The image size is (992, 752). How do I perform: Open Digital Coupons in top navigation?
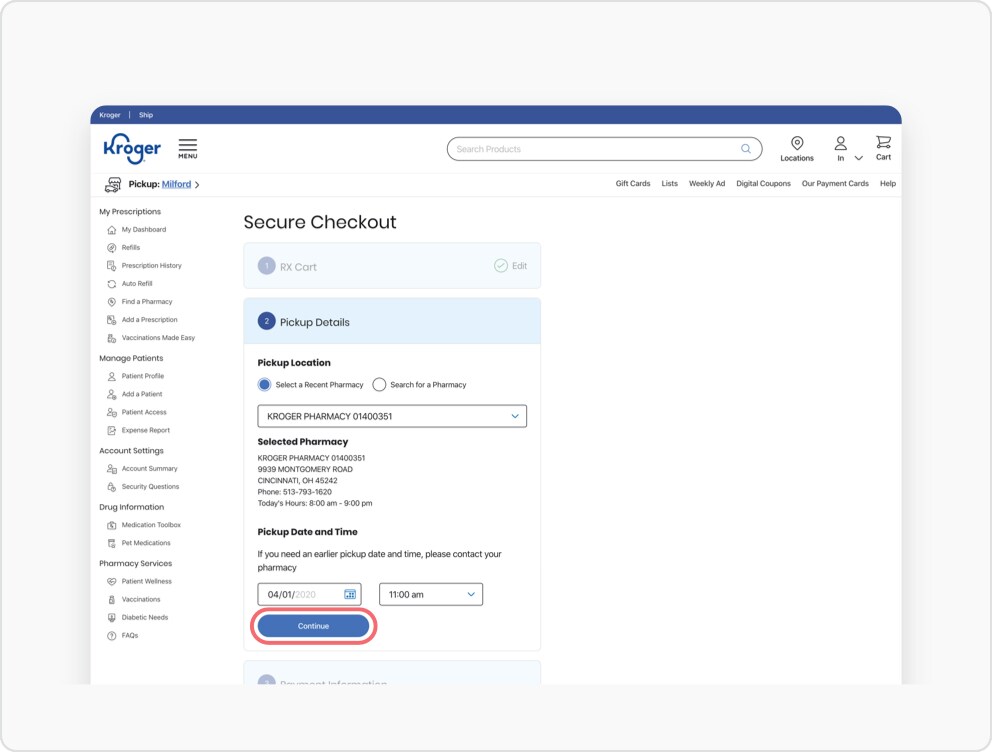click(x=763, y=183)
